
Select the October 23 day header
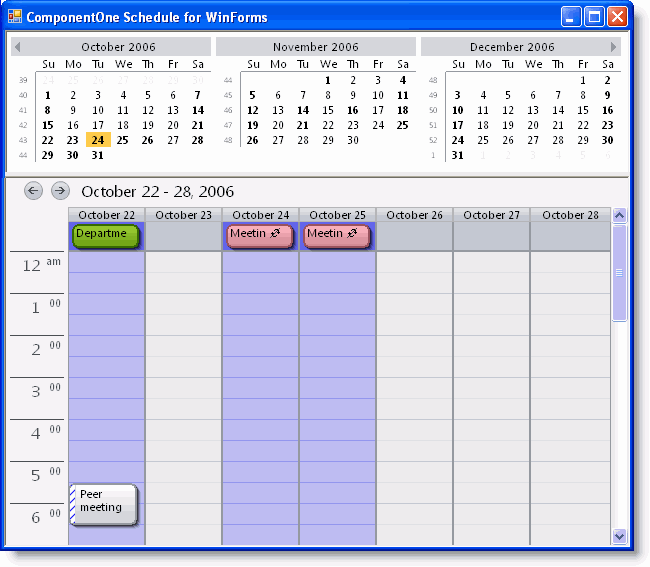point(183,215)
